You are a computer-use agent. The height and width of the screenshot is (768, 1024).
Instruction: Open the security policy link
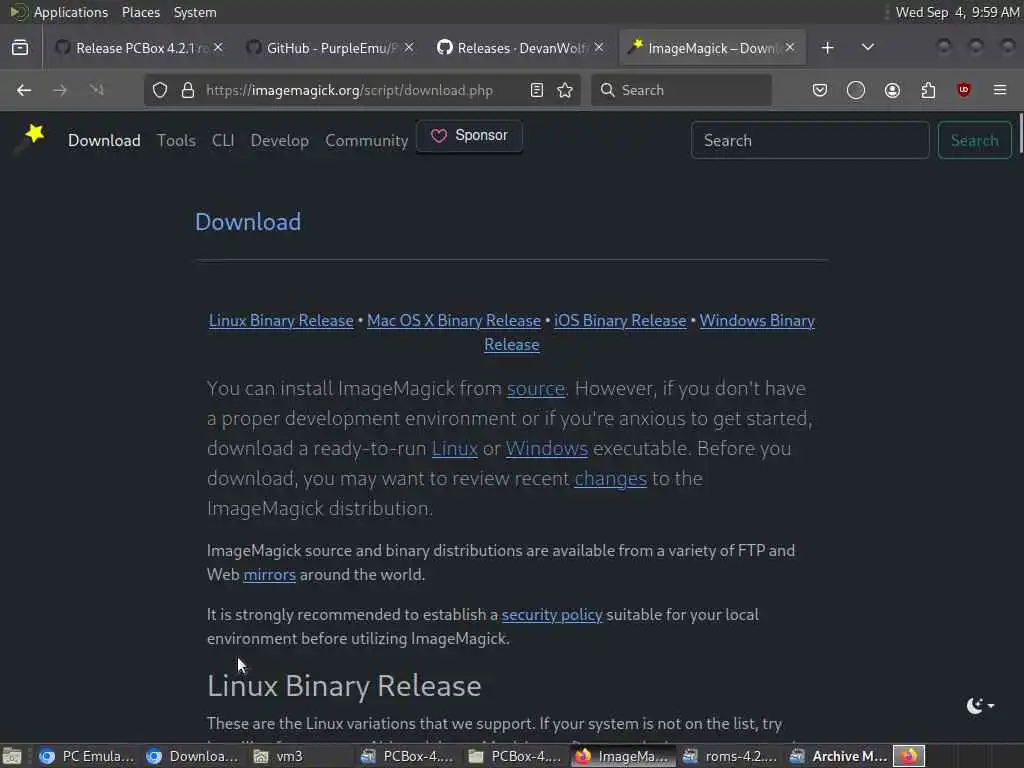pos(552,615)
